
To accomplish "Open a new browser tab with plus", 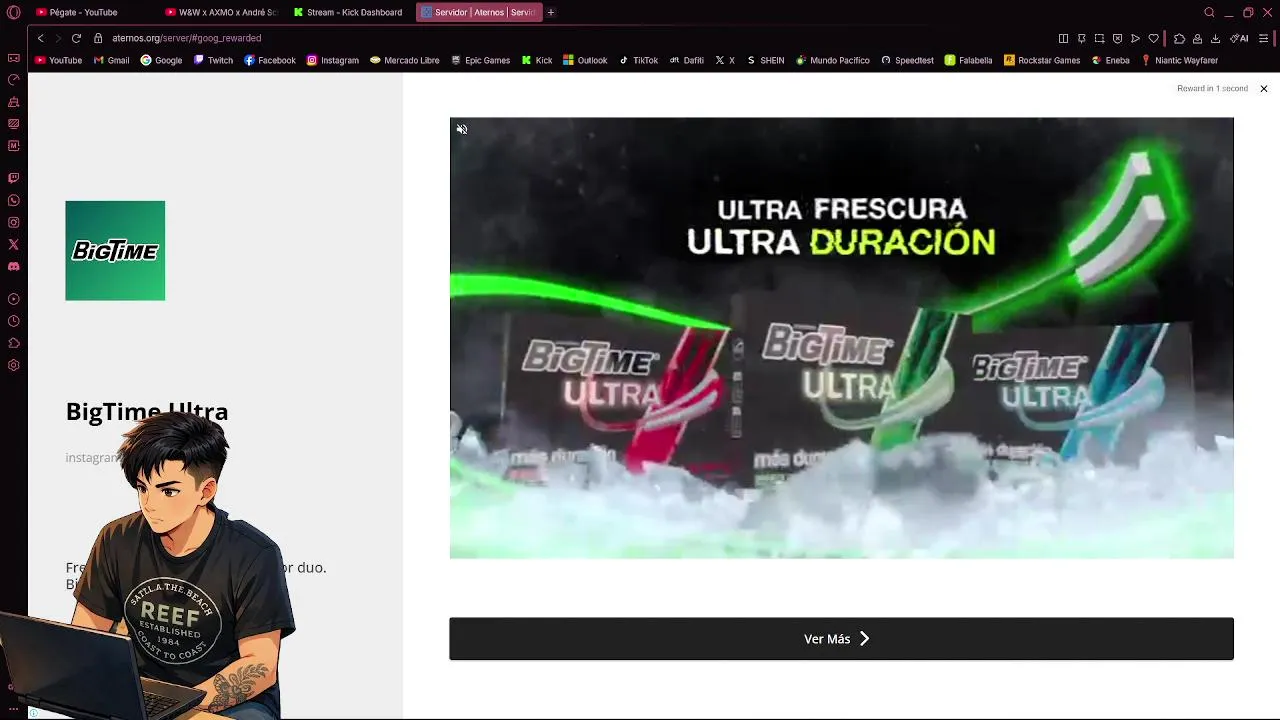I will point(550,12).
